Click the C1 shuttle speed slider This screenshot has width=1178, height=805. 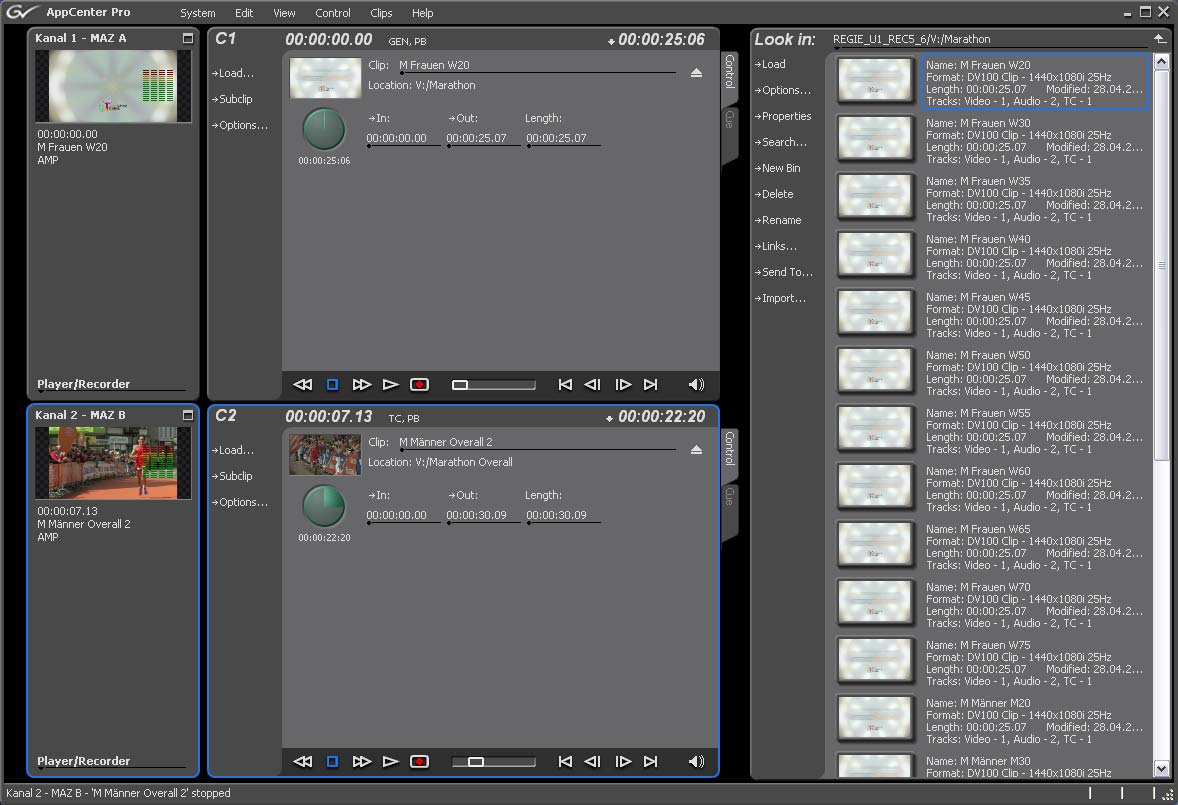[494, 384]
